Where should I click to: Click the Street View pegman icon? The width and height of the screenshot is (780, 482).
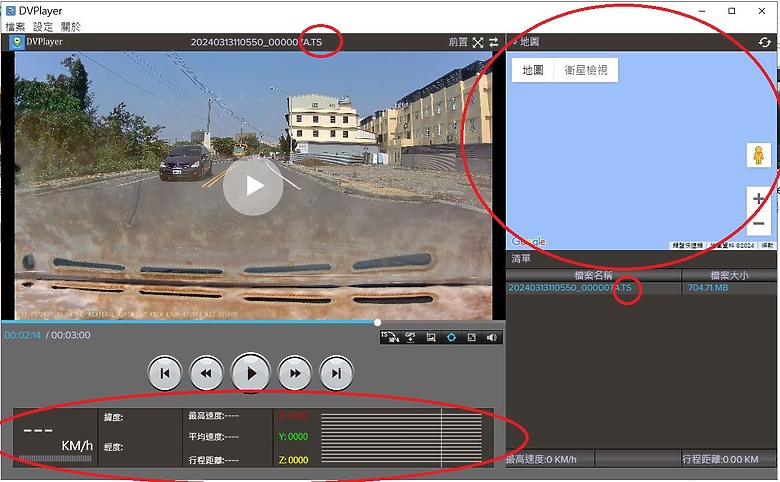pyautogui.click(x=758, y=155)
